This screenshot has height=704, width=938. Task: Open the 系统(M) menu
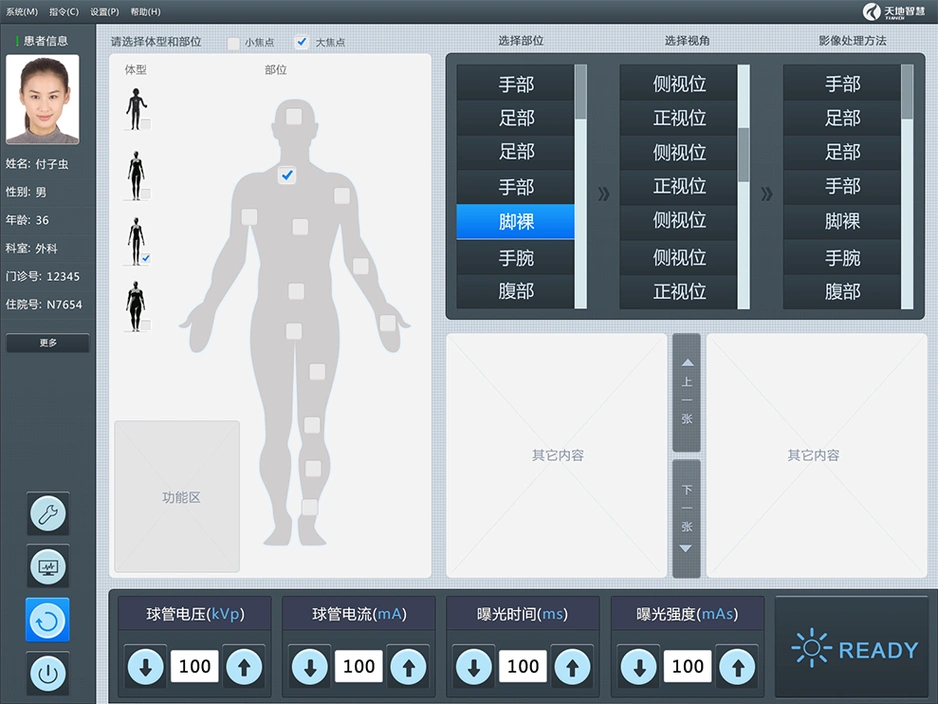tap(22, 11)
